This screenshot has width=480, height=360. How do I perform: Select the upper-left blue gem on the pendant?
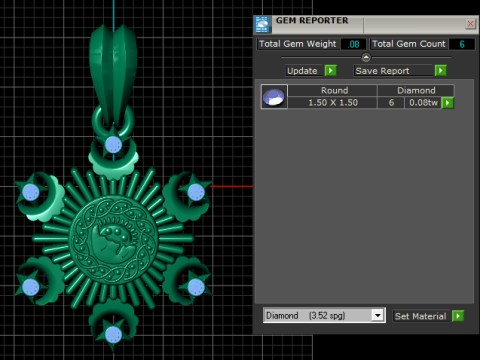pos(31,192)
